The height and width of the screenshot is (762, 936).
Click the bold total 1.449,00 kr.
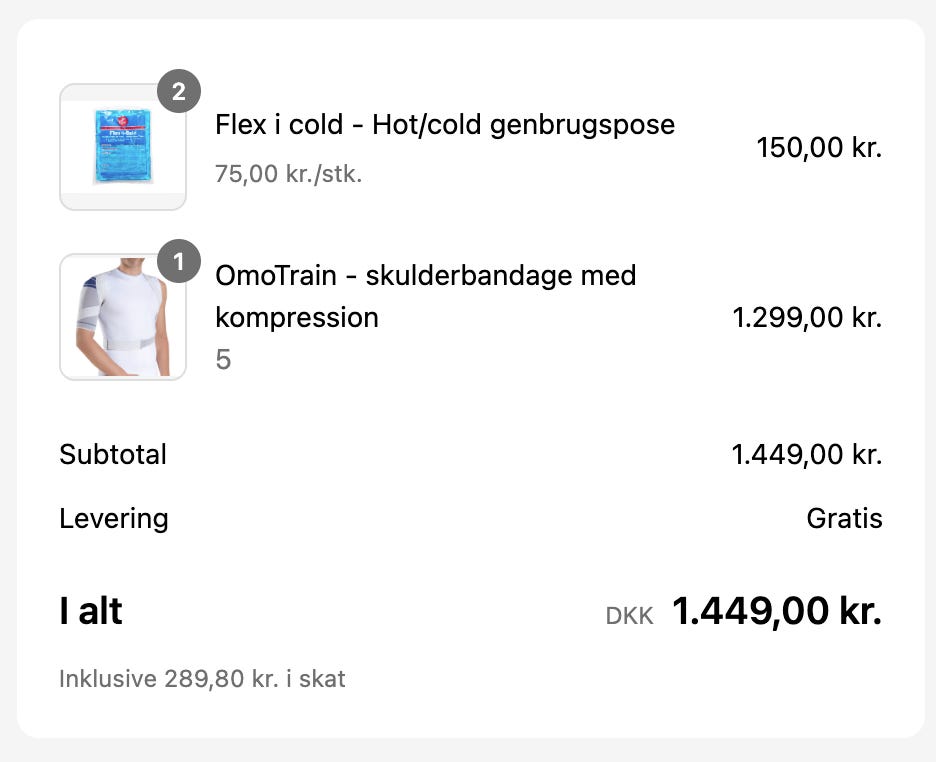point(777,611)
